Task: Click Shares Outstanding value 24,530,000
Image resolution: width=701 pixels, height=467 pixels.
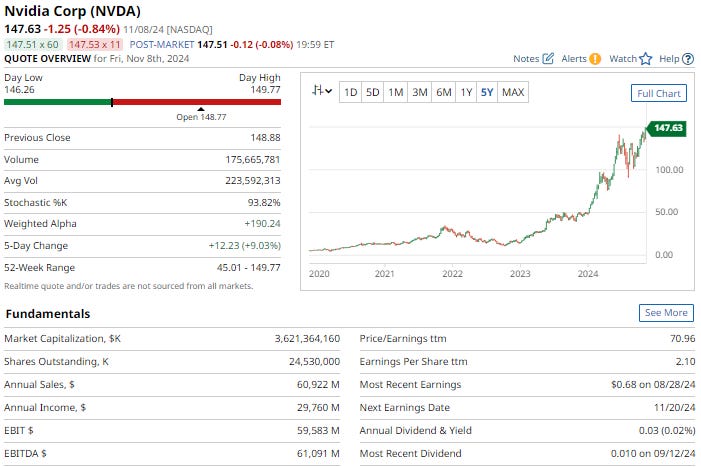Action: coord(314,362)
